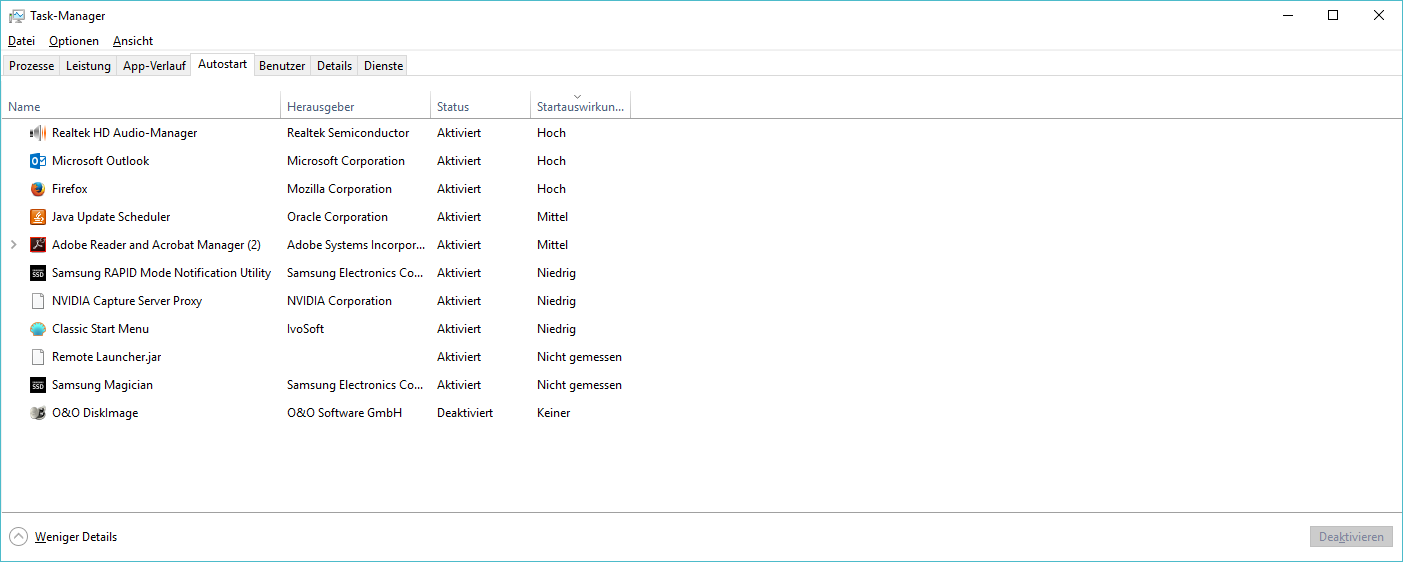This screenshot has width=1403, height=562.
Task: Click the Samsung RAPID Mode Notification Utility icon
Action: click(38, 273)
